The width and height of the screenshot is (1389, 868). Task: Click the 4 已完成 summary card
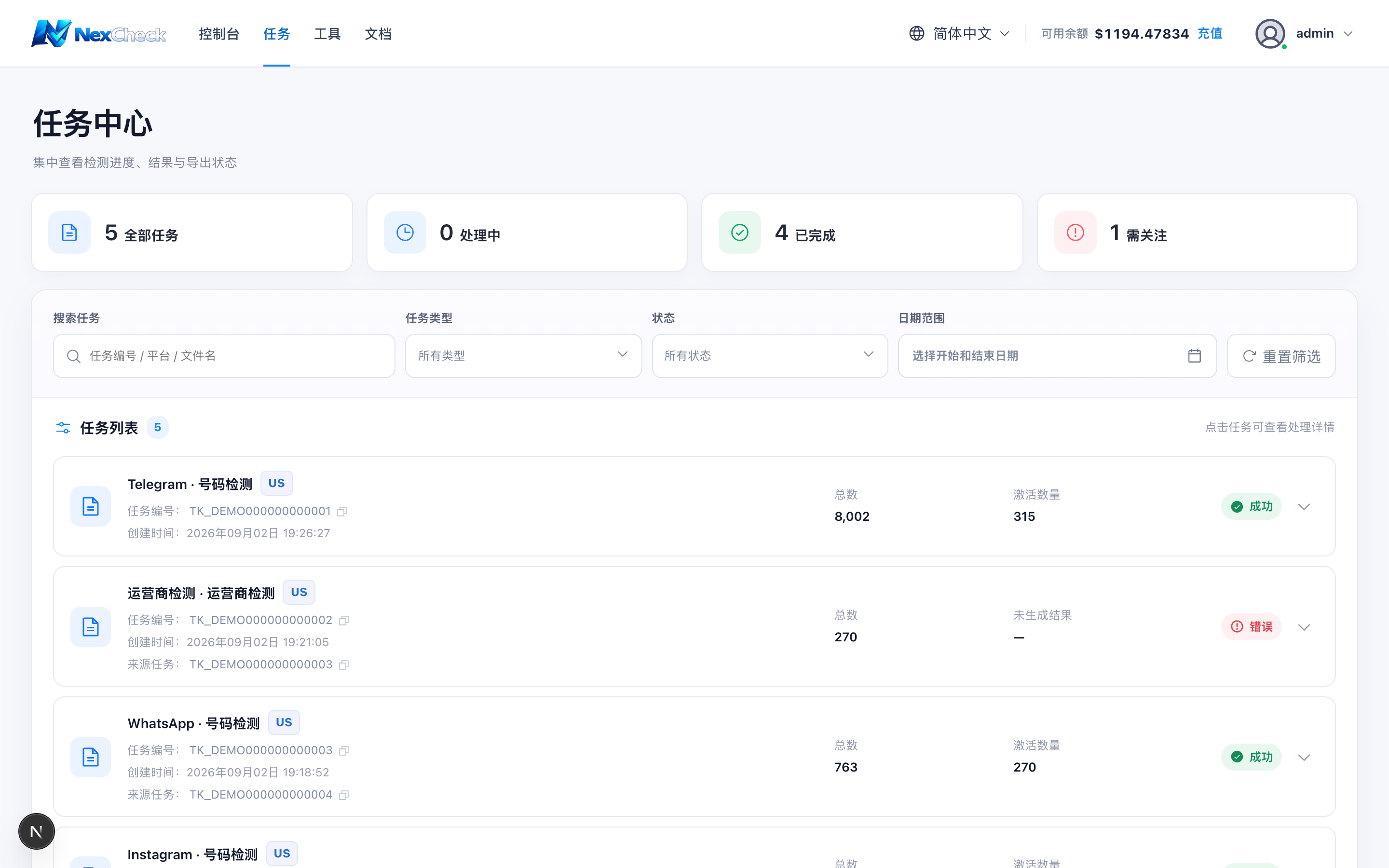click(x=862, y=232)
